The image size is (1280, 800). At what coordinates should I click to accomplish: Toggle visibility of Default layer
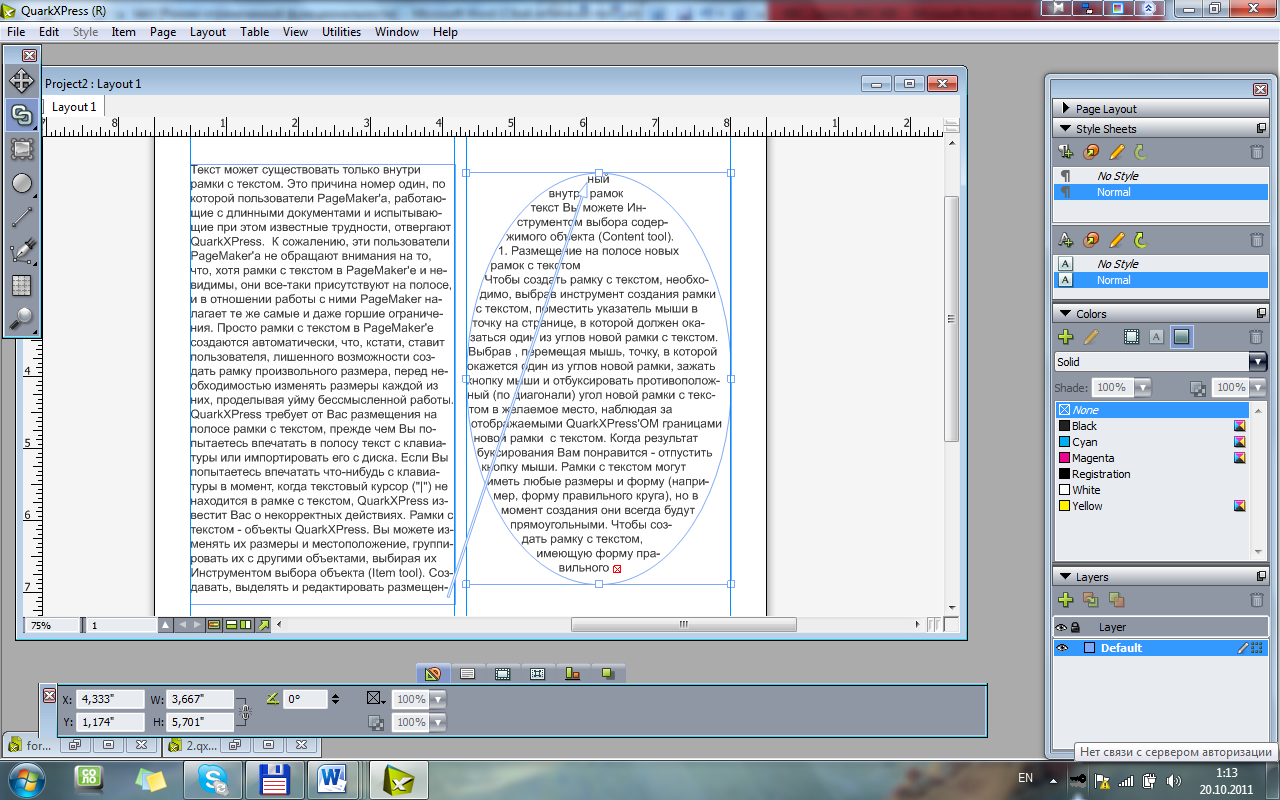coord(1063,648)
